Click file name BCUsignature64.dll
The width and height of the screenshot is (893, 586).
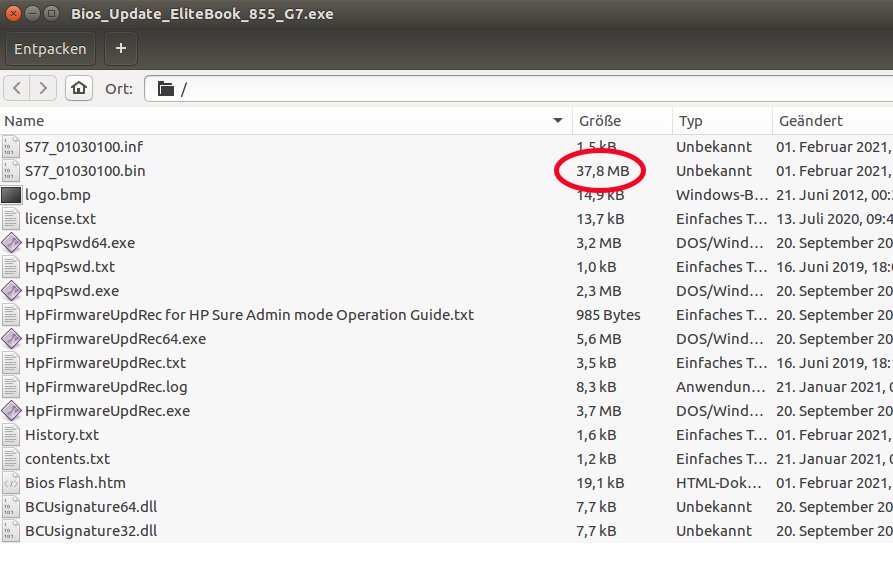point(91,507)
